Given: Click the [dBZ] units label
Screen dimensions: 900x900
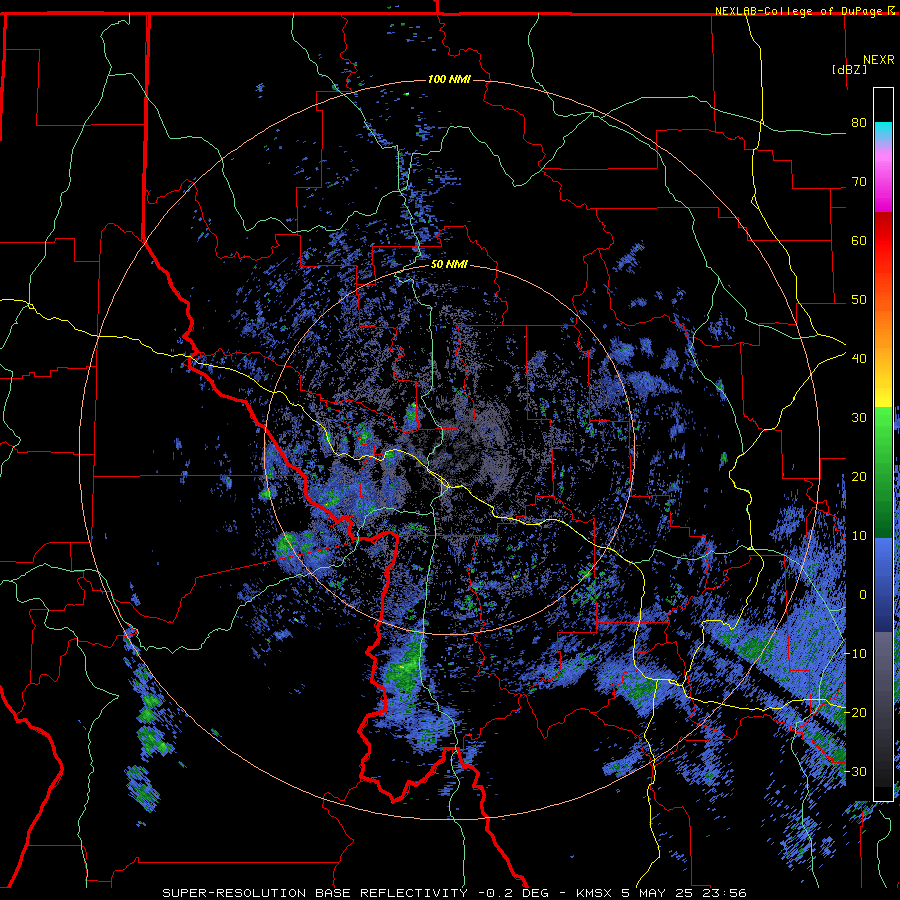Looking at the screenshot, I should (x=850, y=69).
